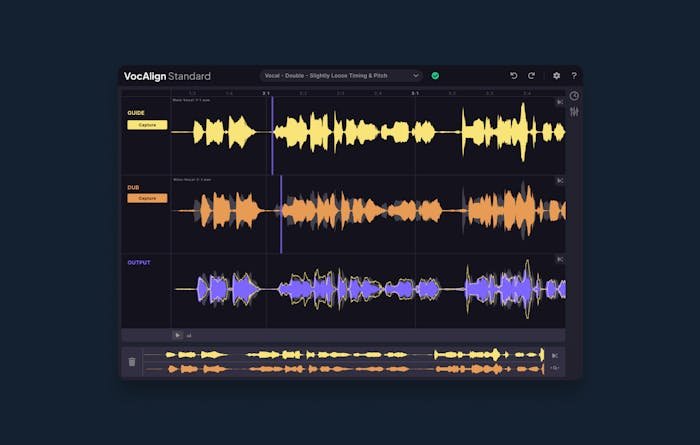Click the GUIDE track fit-view icon

tap(560, 102)
